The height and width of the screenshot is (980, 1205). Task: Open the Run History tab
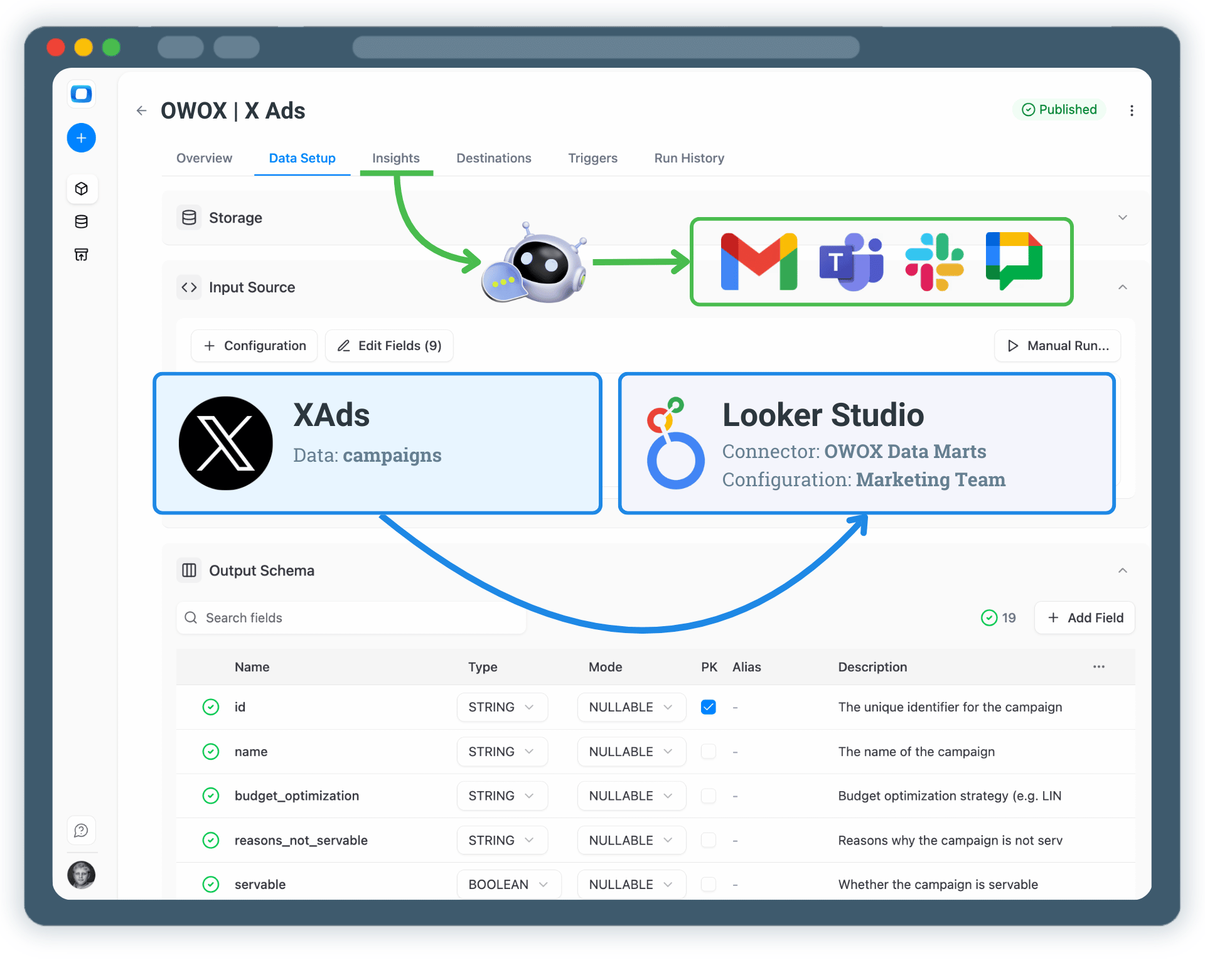click(688, 158)
